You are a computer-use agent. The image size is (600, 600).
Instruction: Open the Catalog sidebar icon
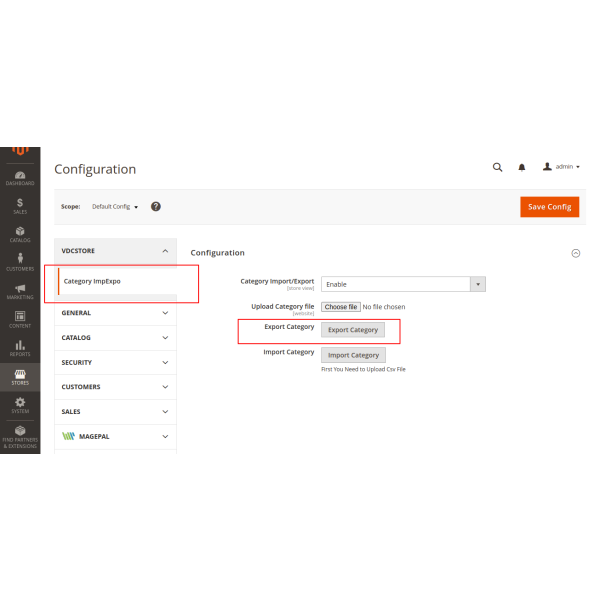(x=20, y=234)
